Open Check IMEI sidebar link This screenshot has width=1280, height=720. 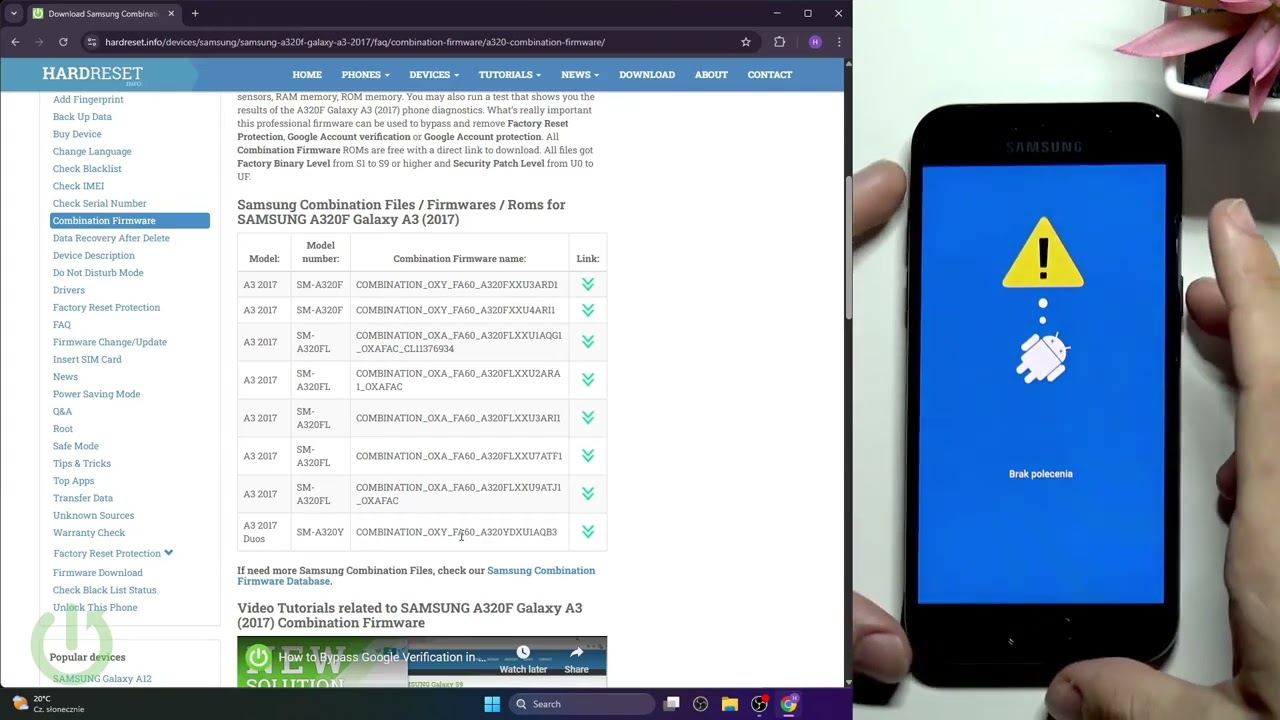[78, 186]
